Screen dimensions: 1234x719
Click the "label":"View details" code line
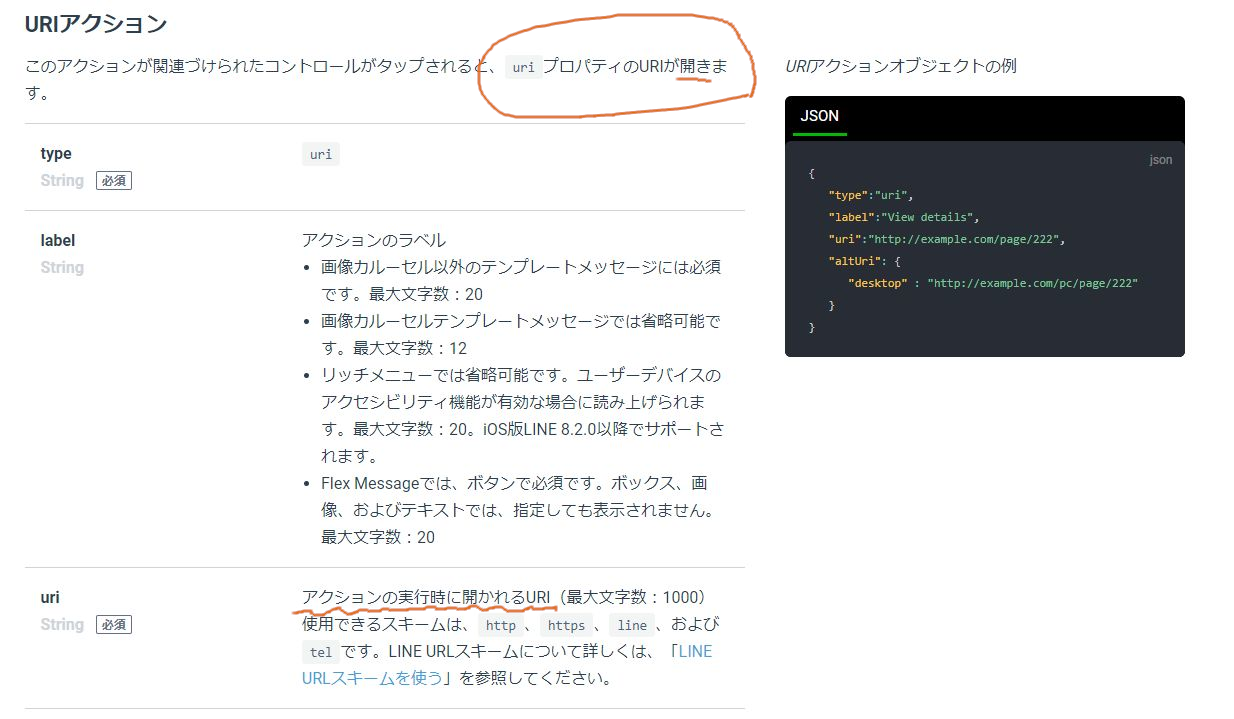pyautogui.click(x=904, y=217)
